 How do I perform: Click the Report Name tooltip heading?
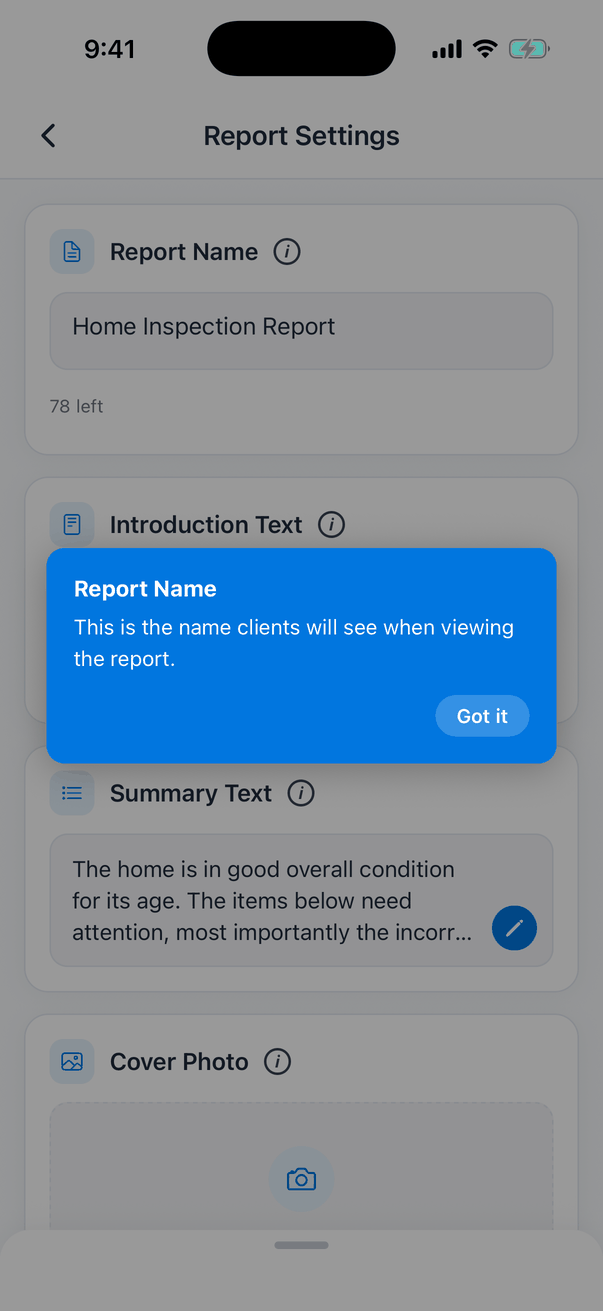coord(145,589)
